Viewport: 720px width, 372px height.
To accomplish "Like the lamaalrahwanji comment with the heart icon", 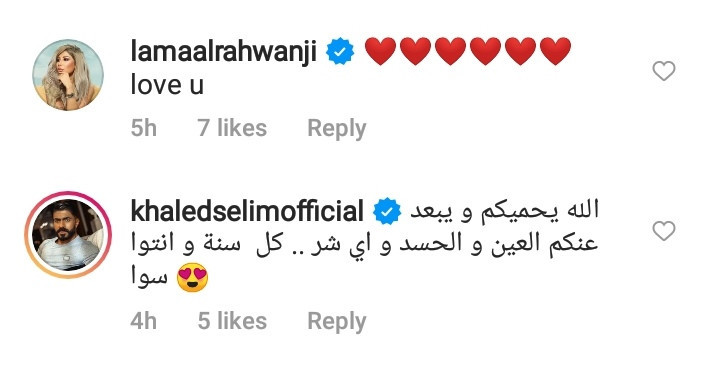I will point(664,71).
